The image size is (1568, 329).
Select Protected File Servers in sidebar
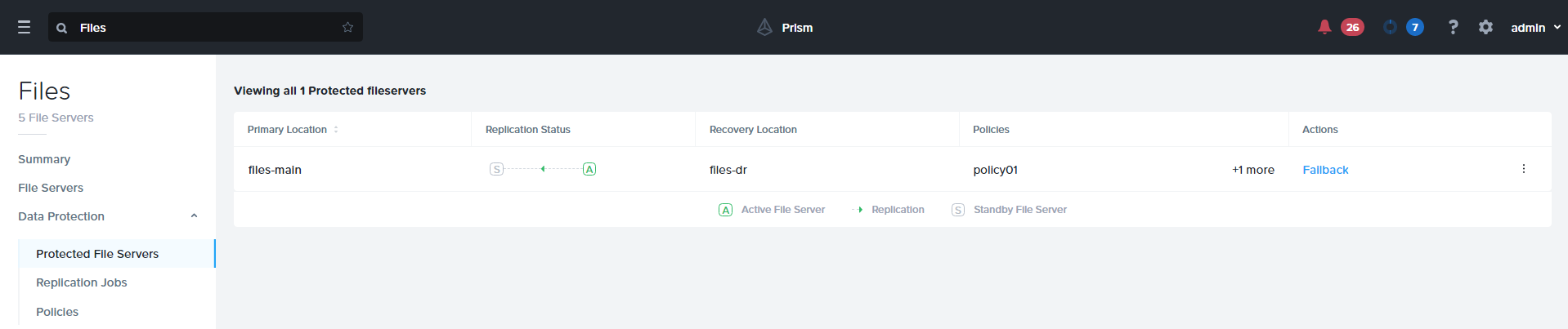pyautogui.click(x=116, y=254)
